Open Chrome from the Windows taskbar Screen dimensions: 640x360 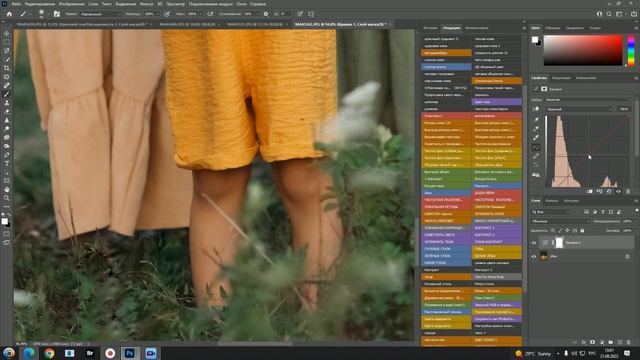click(x=49, y=353)
